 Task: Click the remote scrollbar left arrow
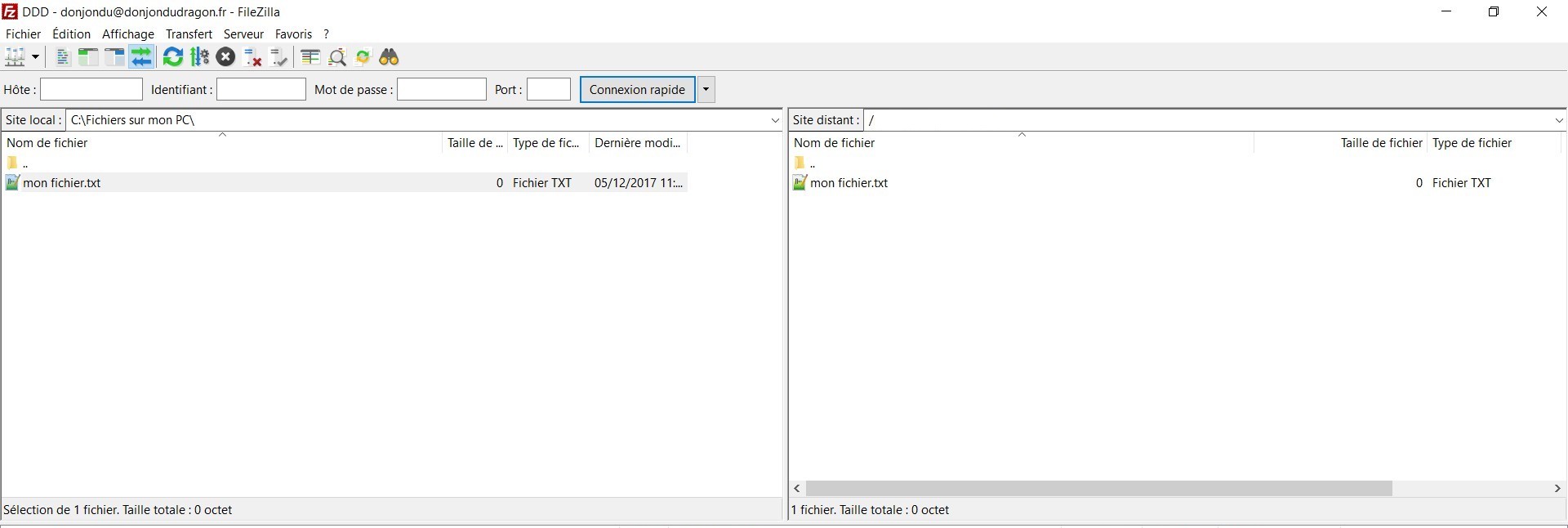click(x=797, y=488)
